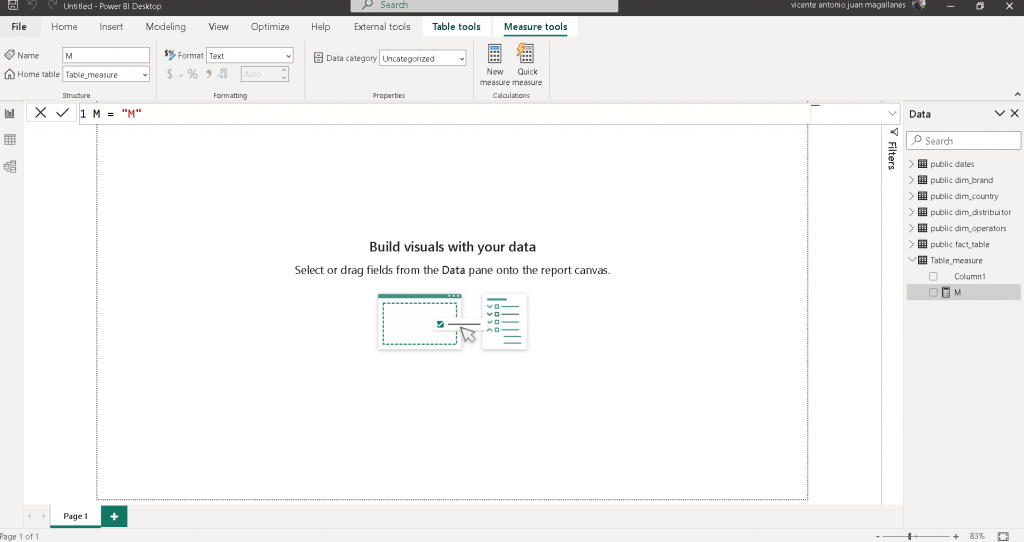Adjust the zoom slider
Image resolution: width=1024 pixels, height=542 pixels.
[x=909, y=537]
